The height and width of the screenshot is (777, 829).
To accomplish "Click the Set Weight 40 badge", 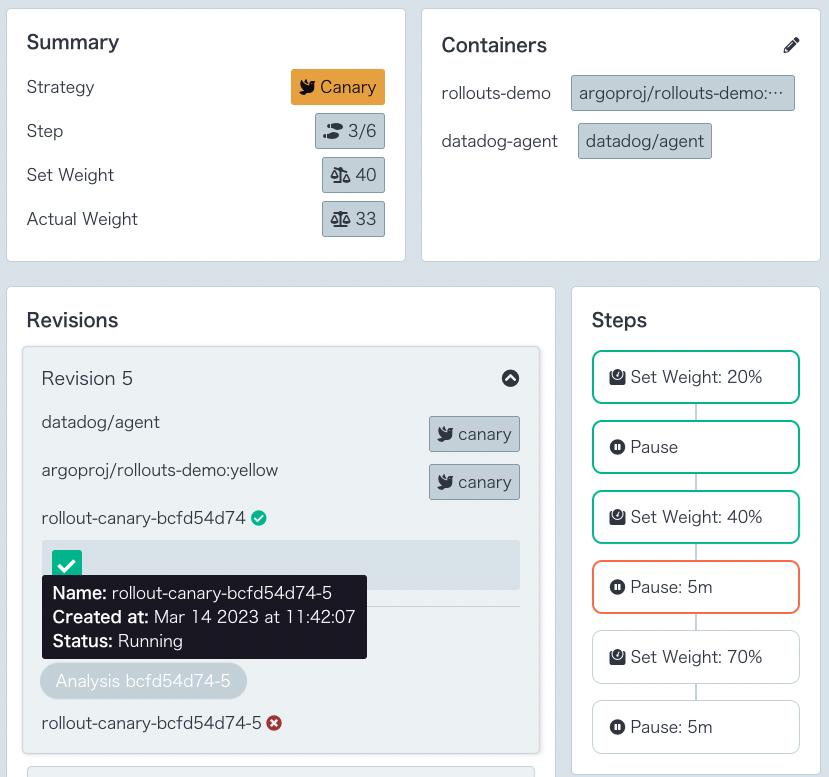I will (x=353, y=175).
